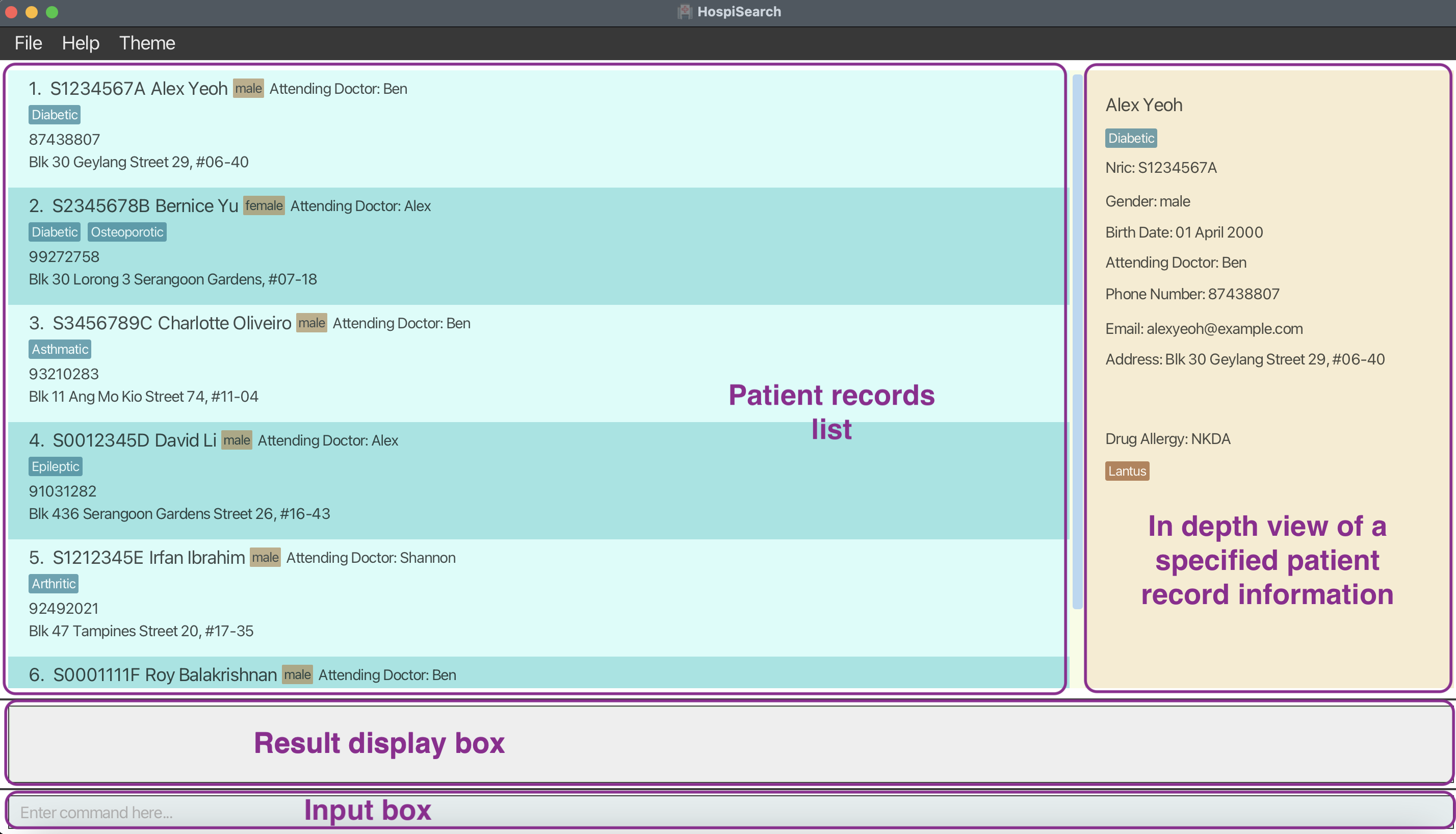
Task: Click Nric: S1234567A in detail panel
Action: point(1161,168)
